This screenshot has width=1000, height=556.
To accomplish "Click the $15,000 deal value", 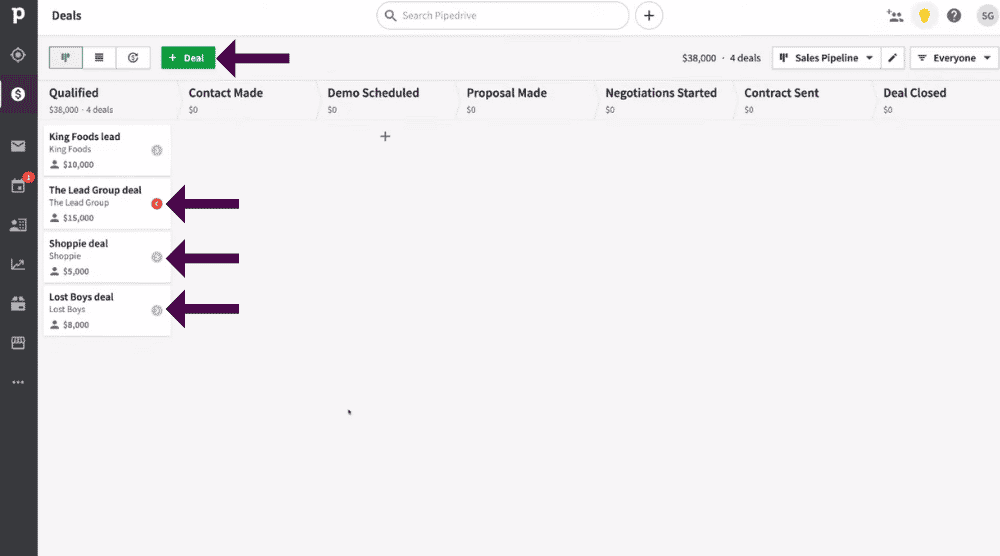I will click(x=78, y=218).
